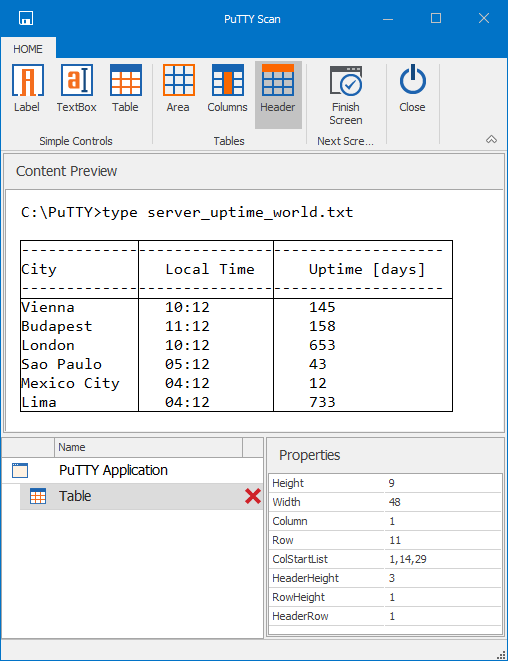Delete the Table item with red X

pyautogui.click(x=253, y=496)
